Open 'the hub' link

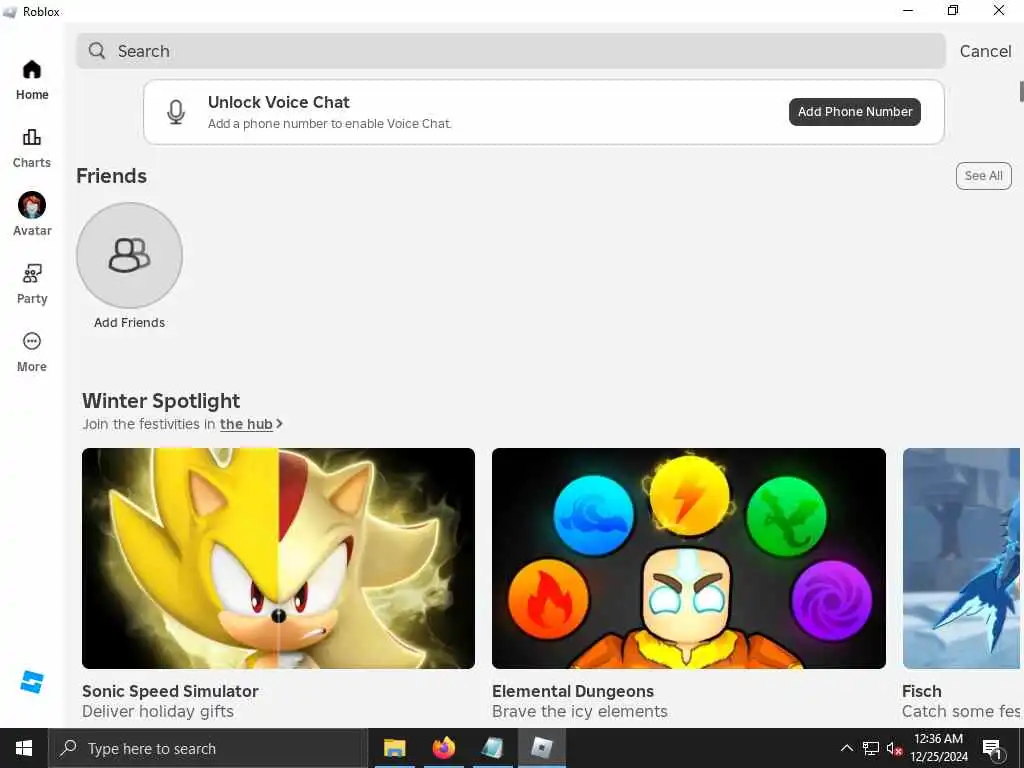tap(246, 424)
